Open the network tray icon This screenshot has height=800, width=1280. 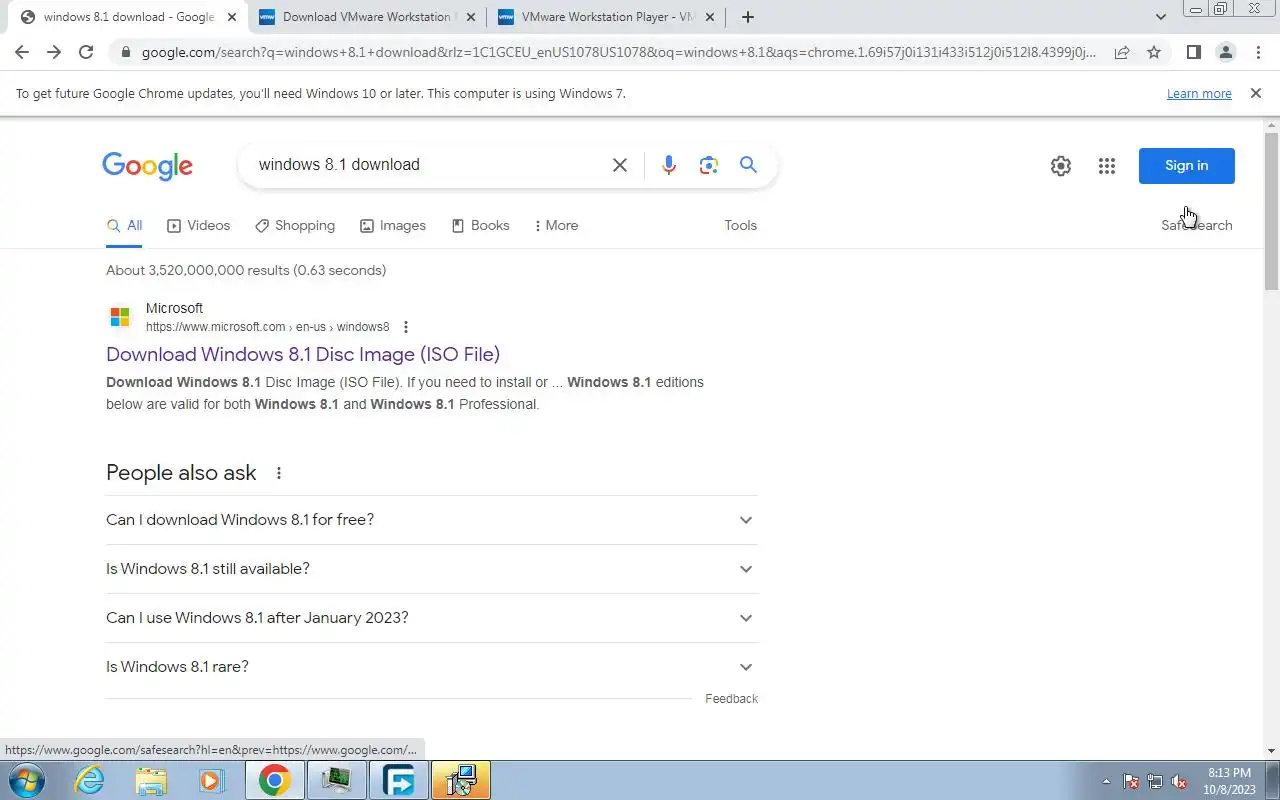pos(1155,782)
